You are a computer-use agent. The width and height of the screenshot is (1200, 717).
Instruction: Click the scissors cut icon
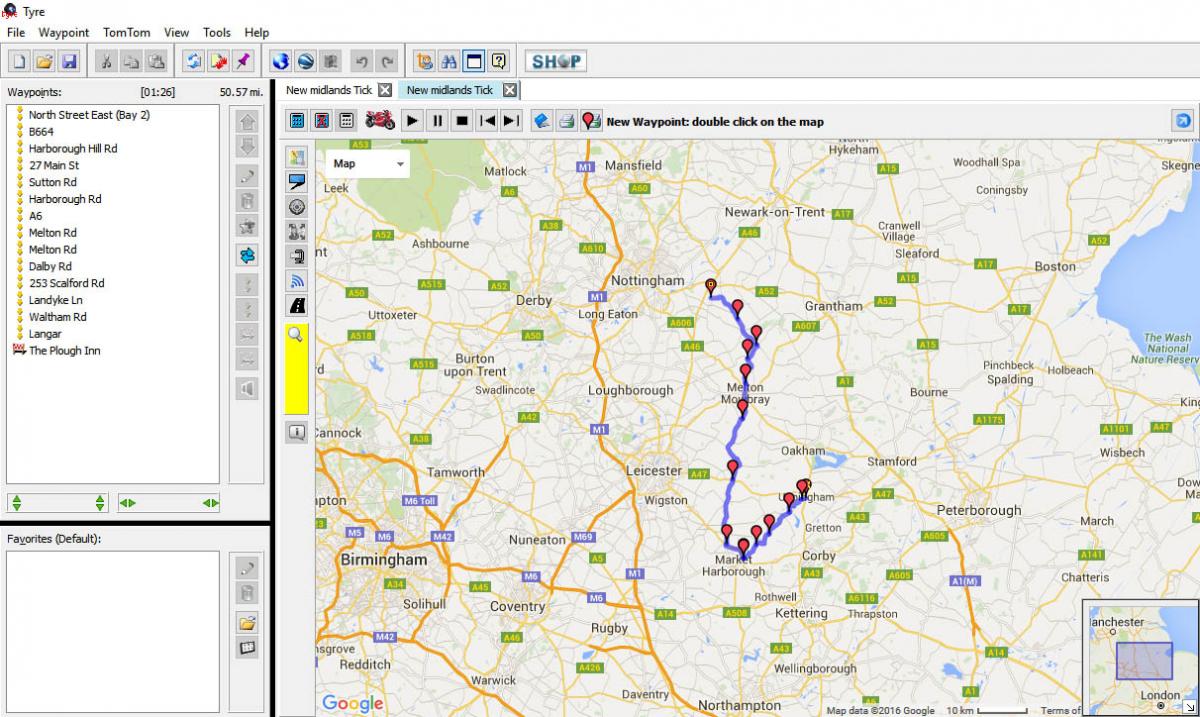tap(105, 61)
